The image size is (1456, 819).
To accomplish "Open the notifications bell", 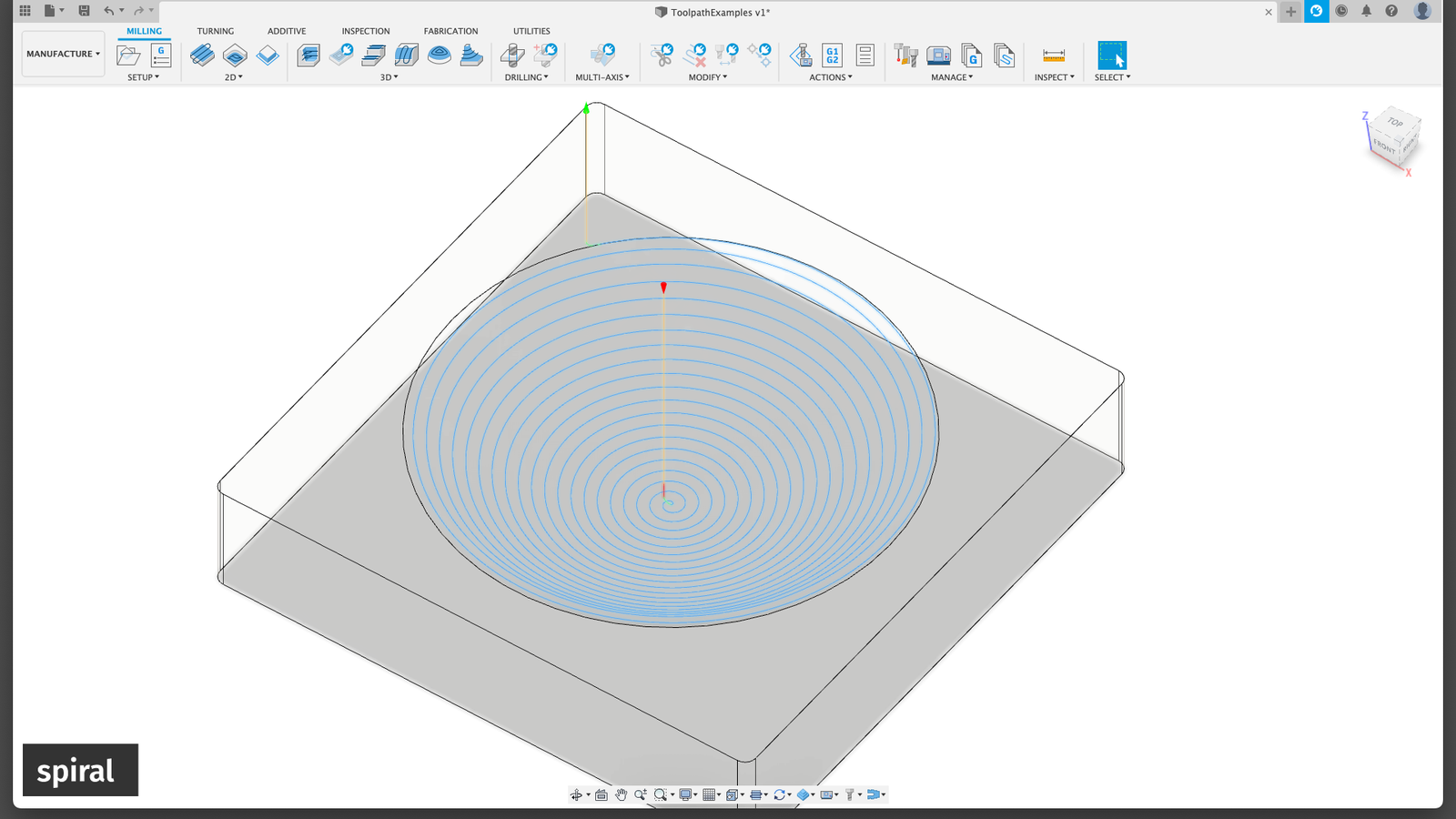I will [1366, 11].
